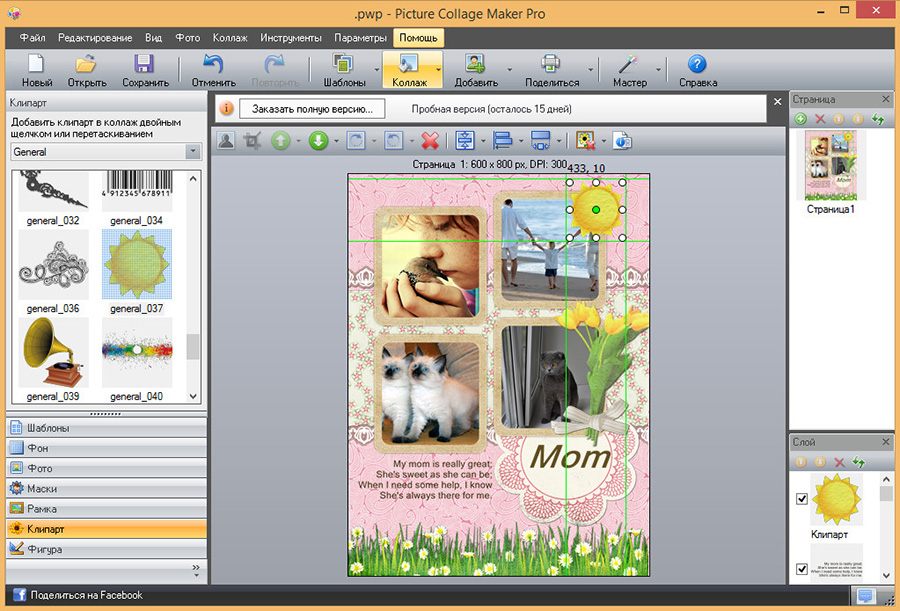Open the Мастер wizard tool
This screenshot has width=900, height=611.
click(x=630, y=71)
